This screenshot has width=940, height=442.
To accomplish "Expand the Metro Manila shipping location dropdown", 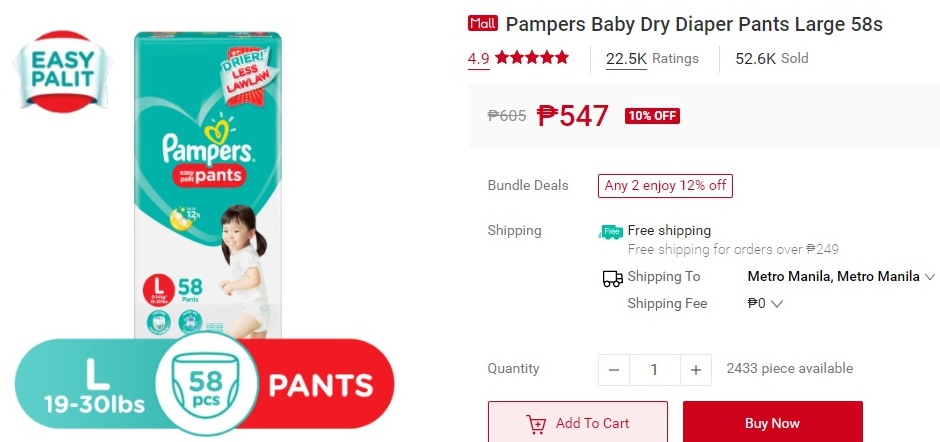I will pos(841,276).
